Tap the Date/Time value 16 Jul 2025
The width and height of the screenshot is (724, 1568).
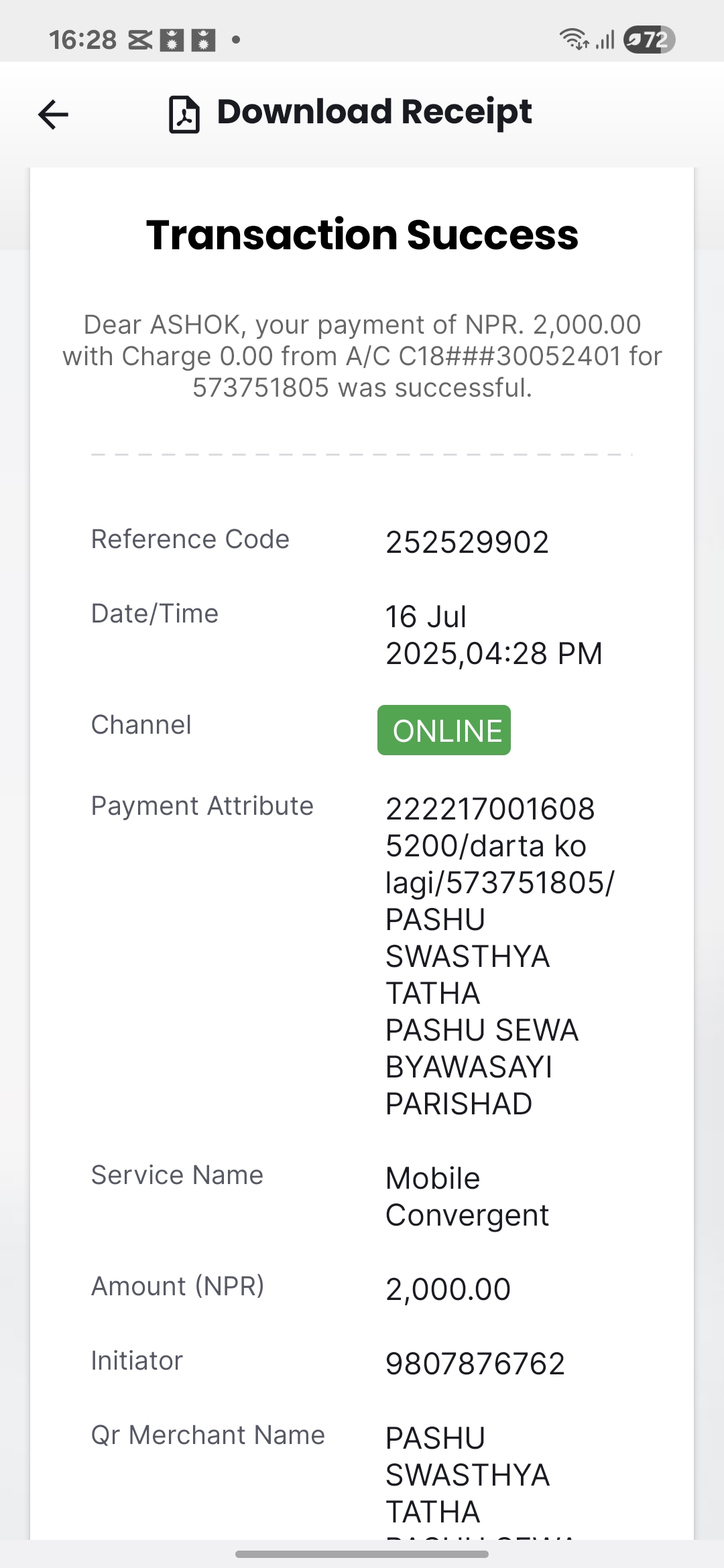pyautogui.click(x=493, y=635)
